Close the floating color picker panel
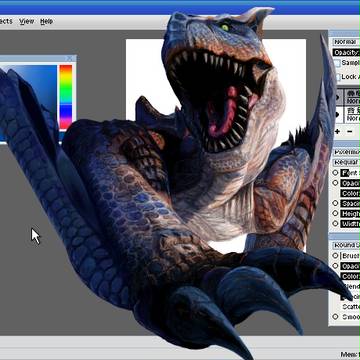 69,59
